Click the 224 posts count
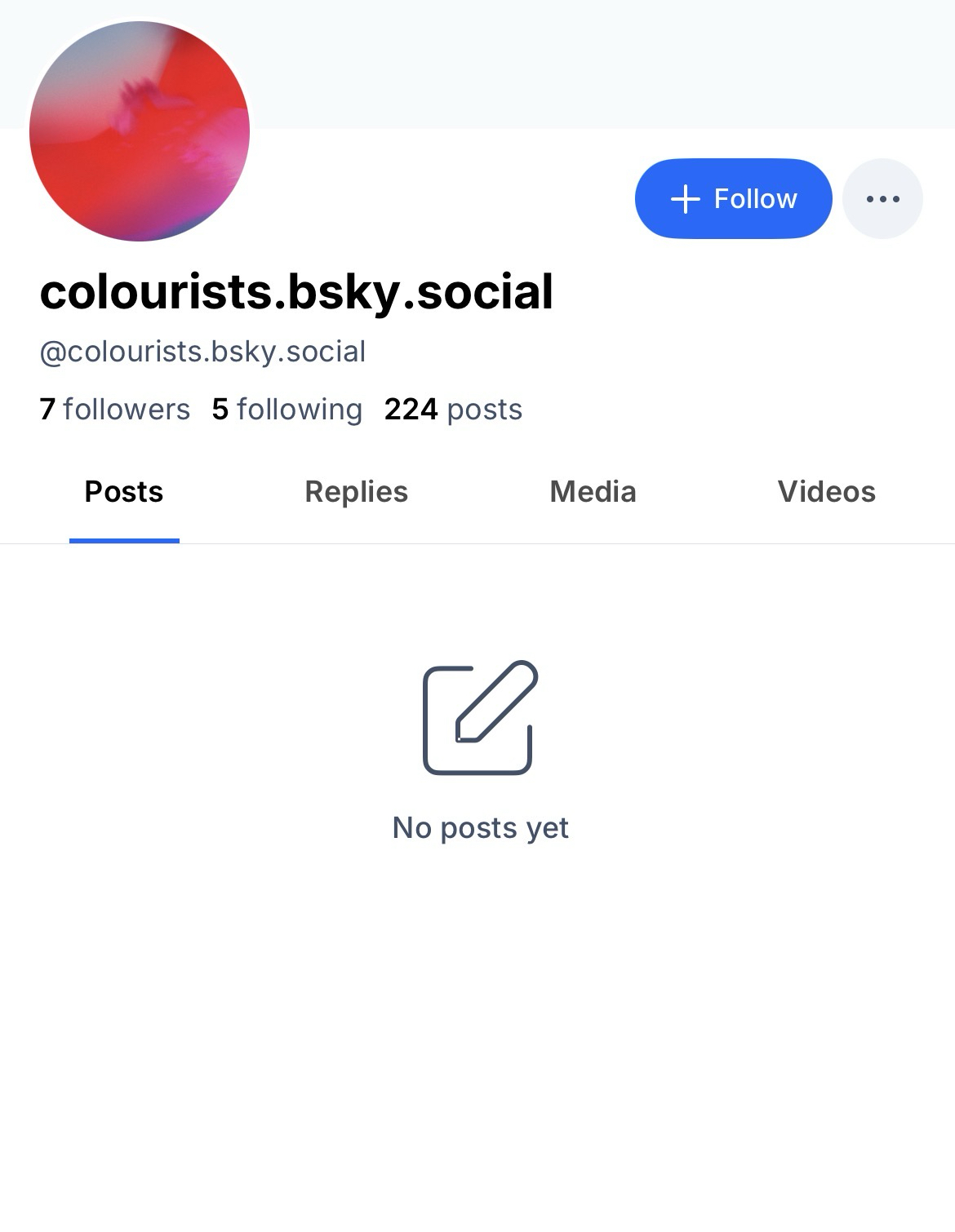The width and height of the screenshot is (955, 1232). (x=453, y=410)
